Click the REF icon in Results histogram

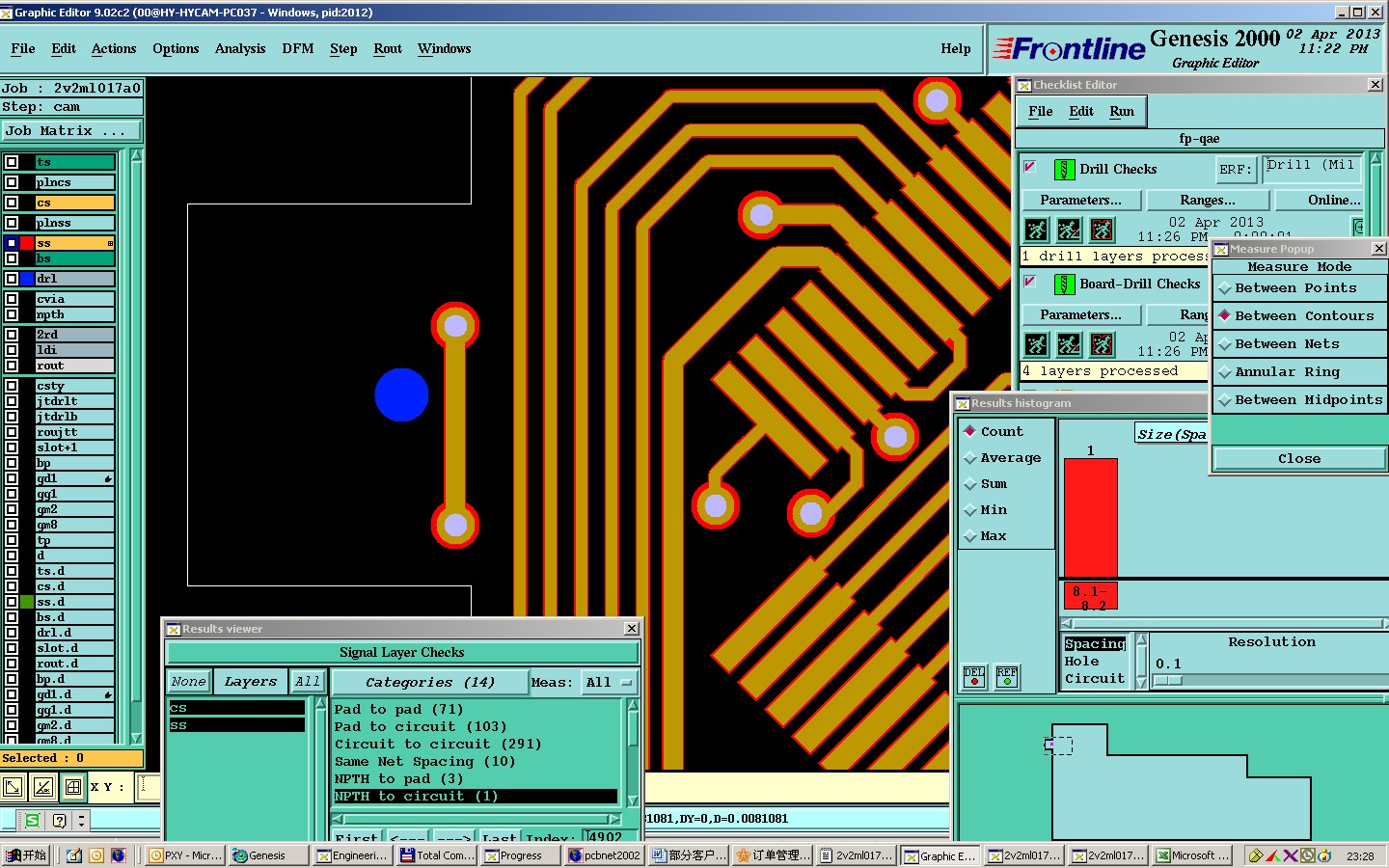[x=1007, y=677]
